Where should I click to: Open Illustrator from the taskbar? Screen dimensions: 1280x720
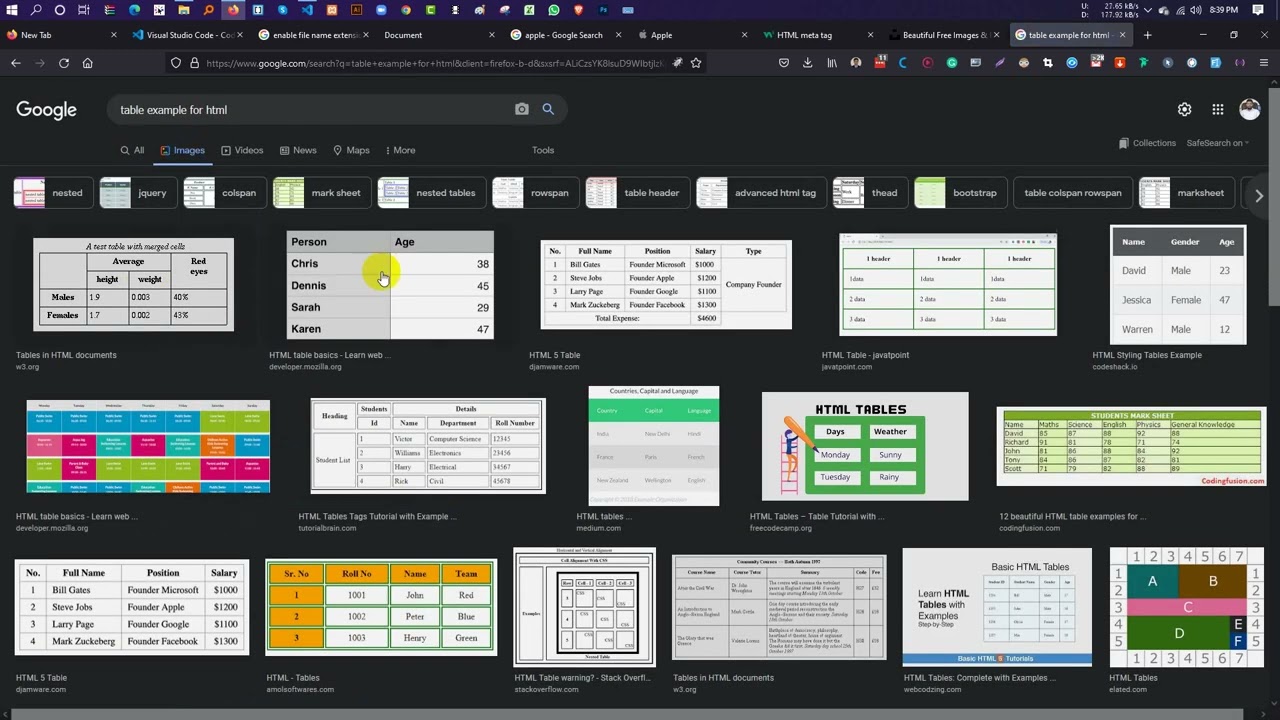357,10
